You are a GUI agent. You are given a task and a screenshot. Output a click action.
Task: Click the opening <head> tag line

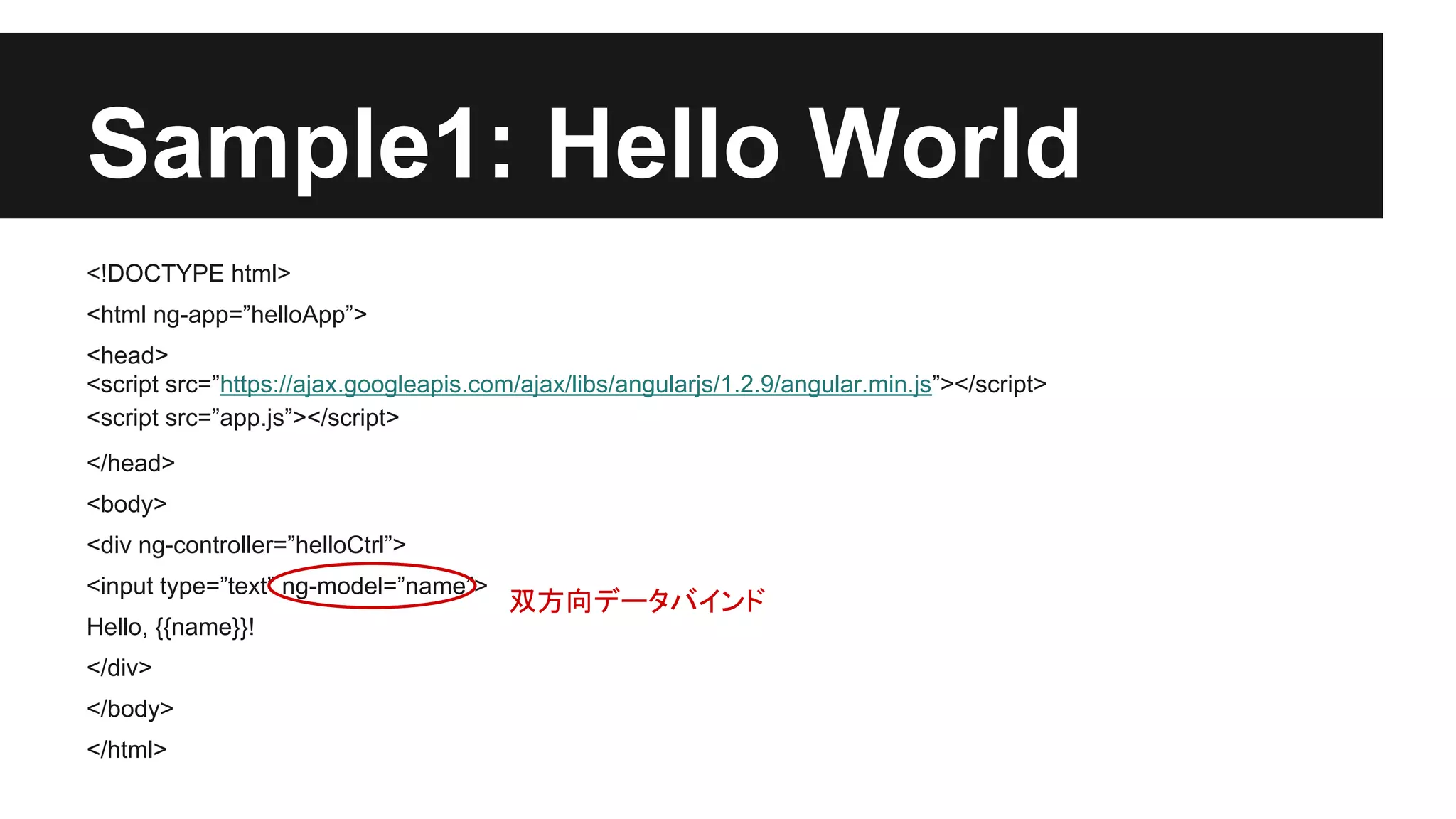(x=127, y=355)
